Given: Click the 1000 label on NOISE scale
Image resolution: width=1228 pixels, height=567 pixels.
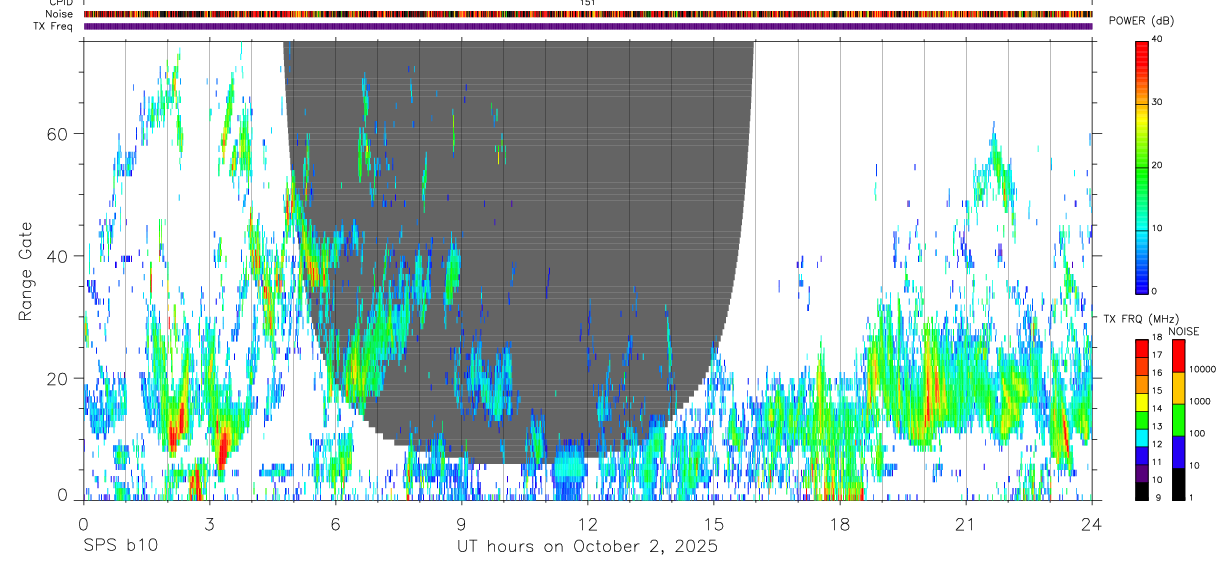Looking at the screenshot, I should click(x=1198, y=401).
